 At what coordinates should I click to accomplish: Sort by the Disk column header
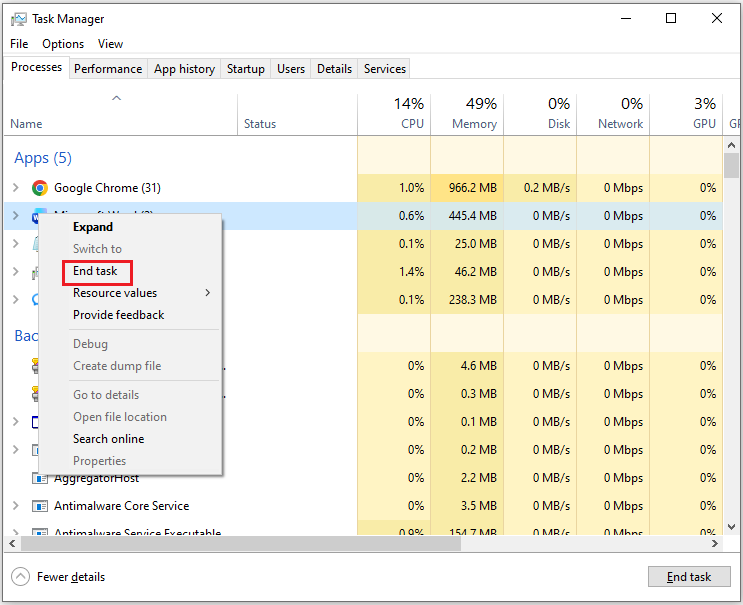540,115
